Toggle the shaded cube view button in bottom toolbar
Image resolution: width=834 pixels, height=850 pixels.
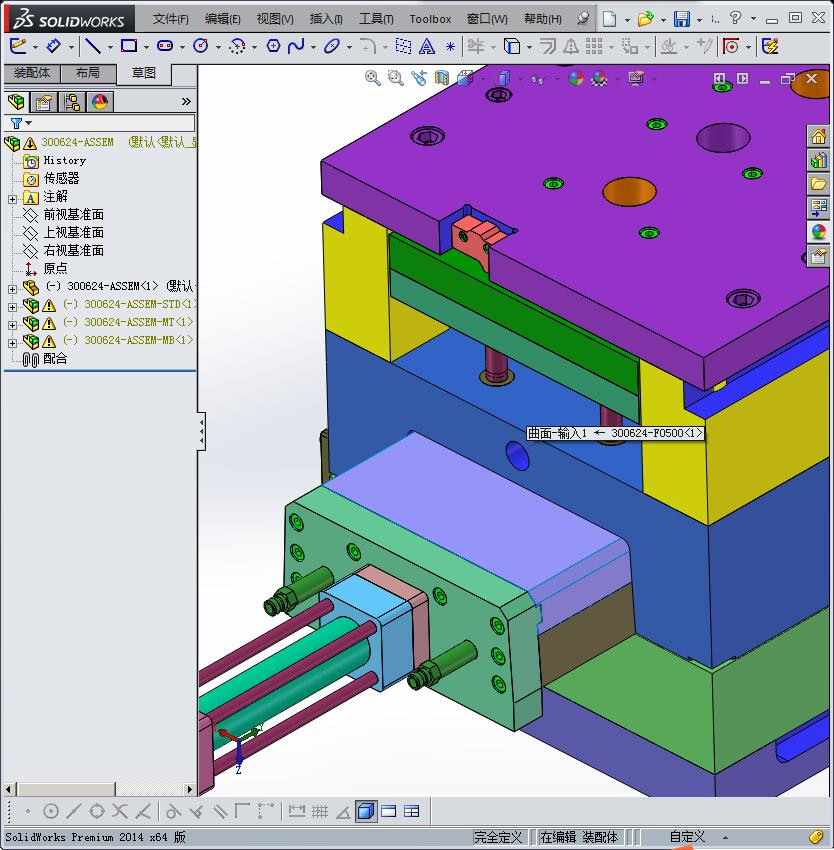[x=366, y=812]
